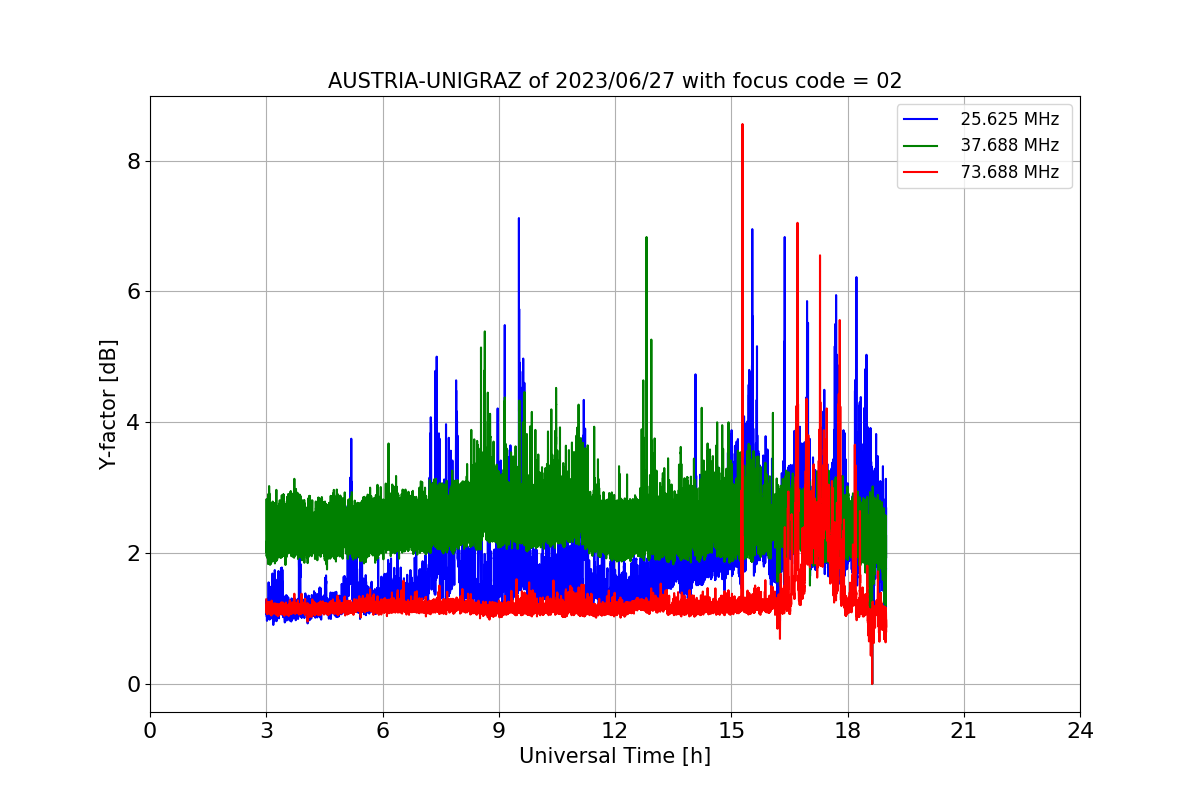Click the green line sample in legend
This screenshot has width=1200, height=800.
(921, 146)
